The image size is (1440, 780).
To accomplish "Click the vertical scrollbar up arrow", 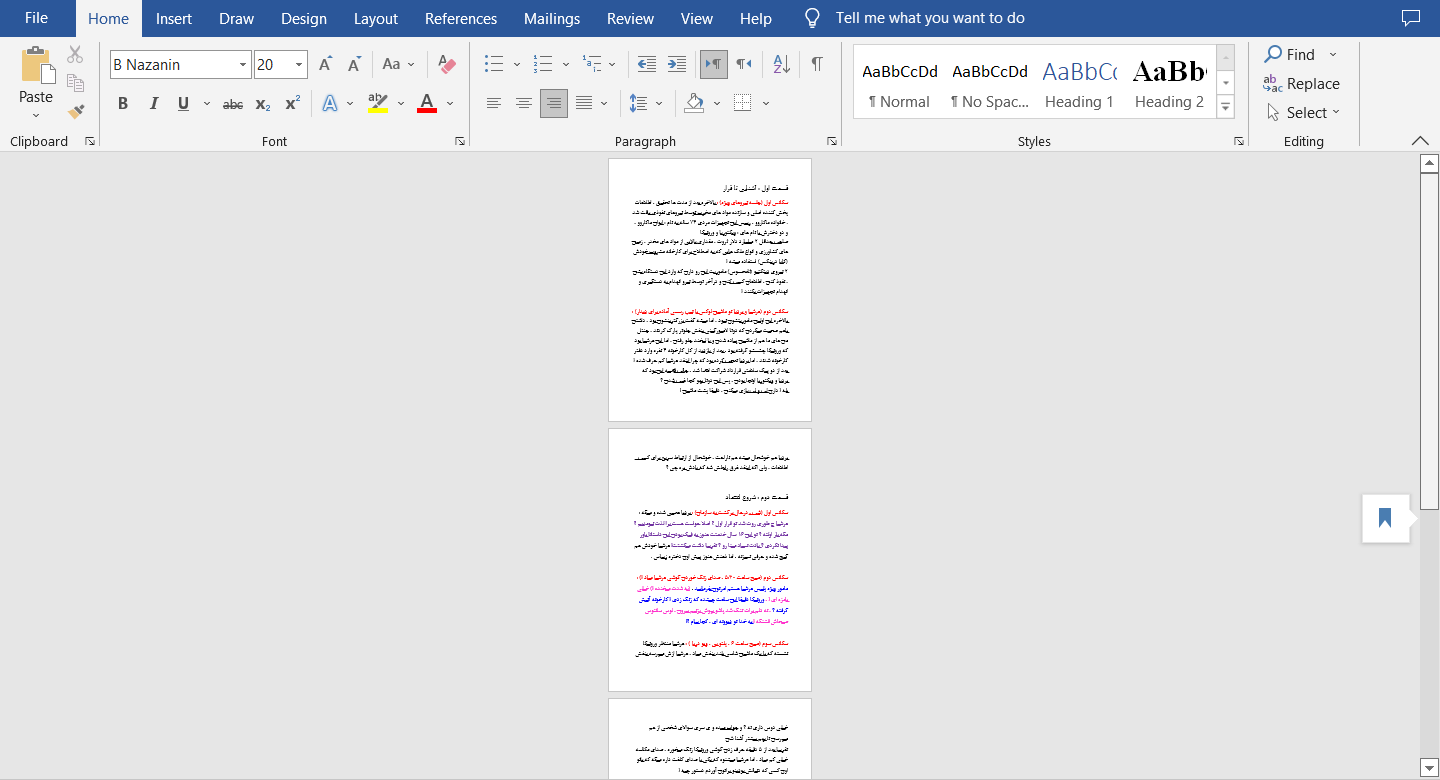I will point(1429,163).
